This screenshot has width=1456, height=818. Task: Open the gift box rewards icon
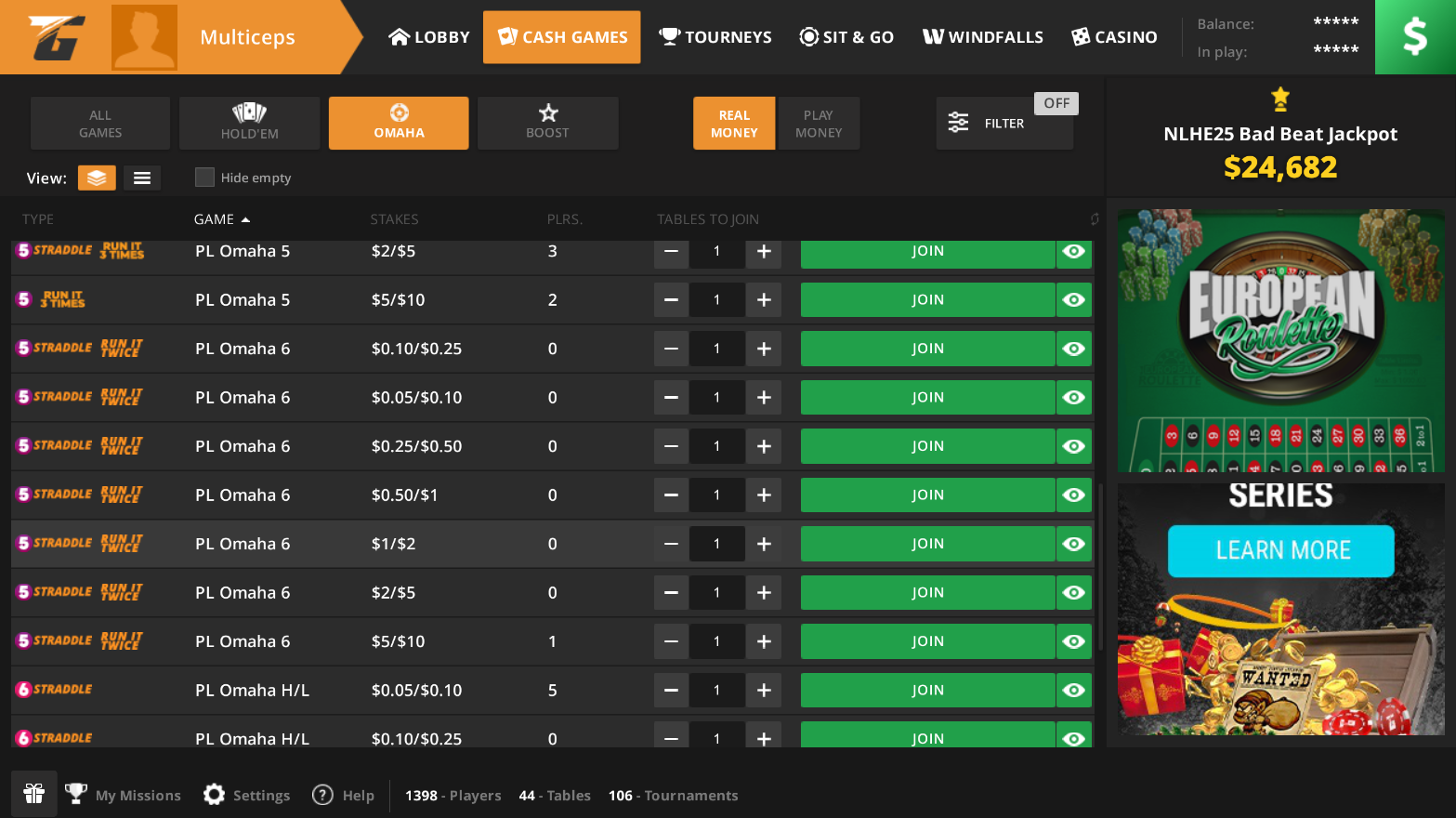pos(34,794)
